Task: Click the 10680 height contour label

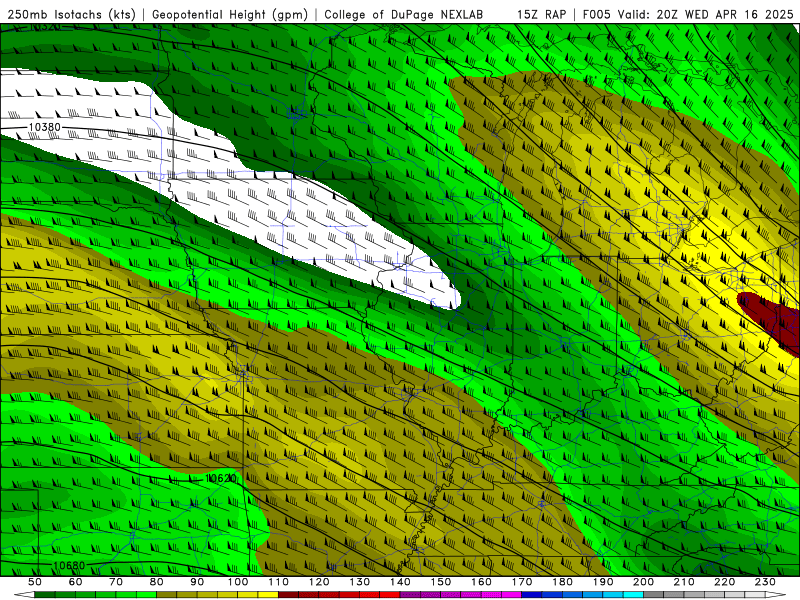Action: [x=69, y=565]
